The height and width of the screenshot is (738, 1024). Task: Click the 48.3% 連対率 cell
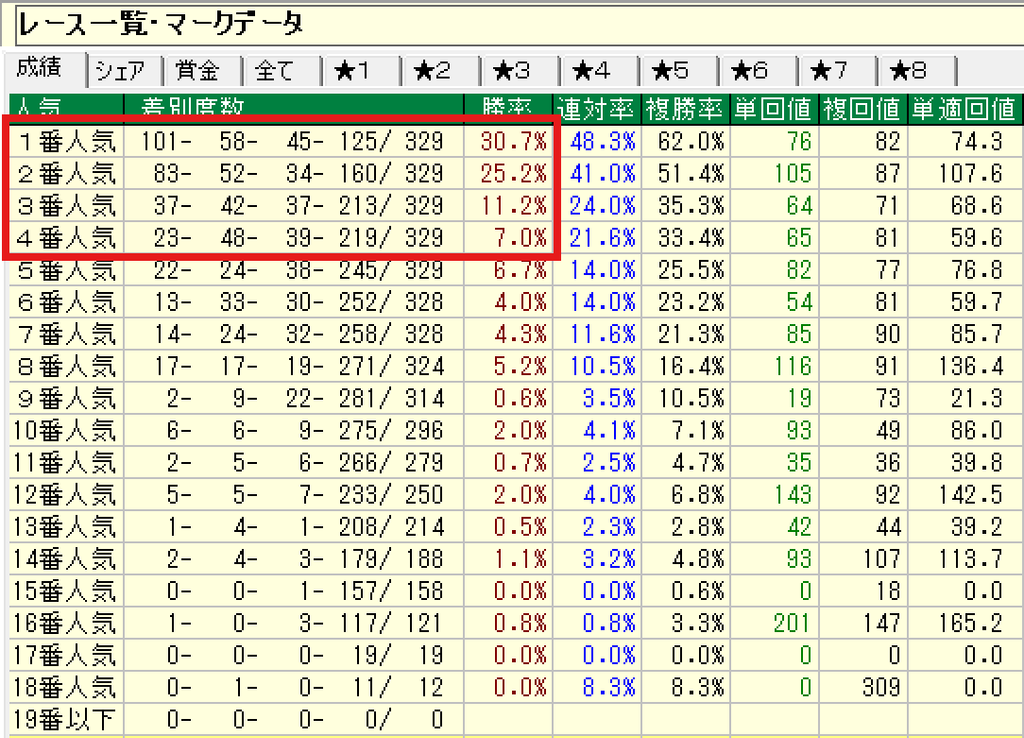[x=596, y=141]
